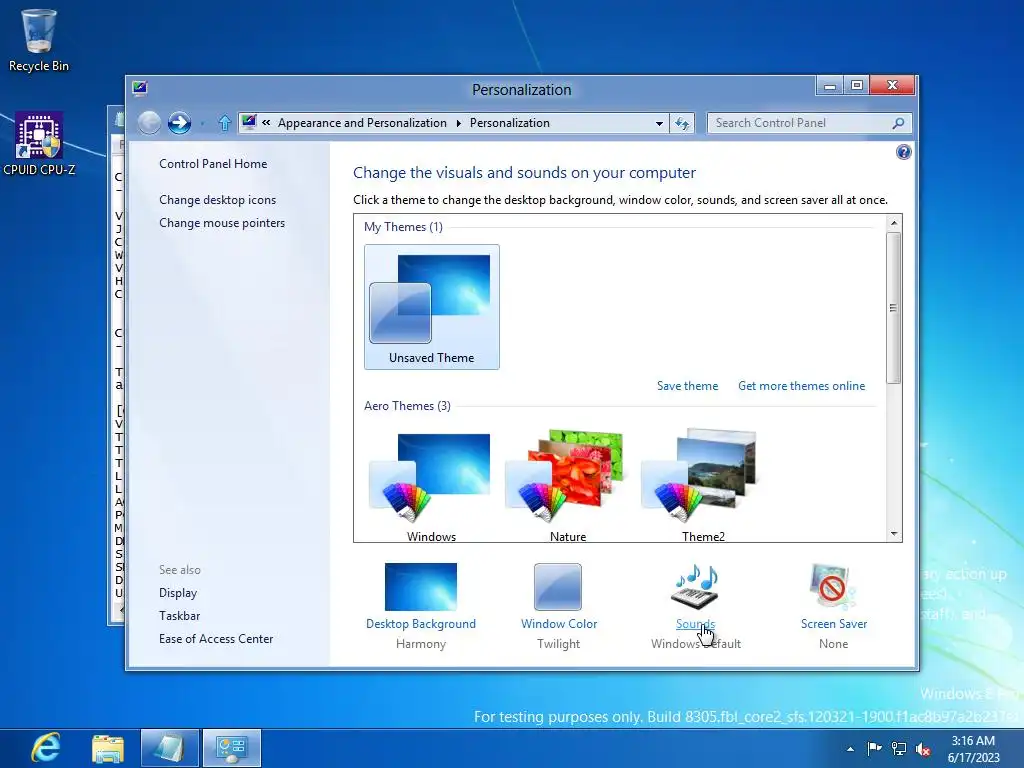Open Control Panel Home link

point(213,164)
